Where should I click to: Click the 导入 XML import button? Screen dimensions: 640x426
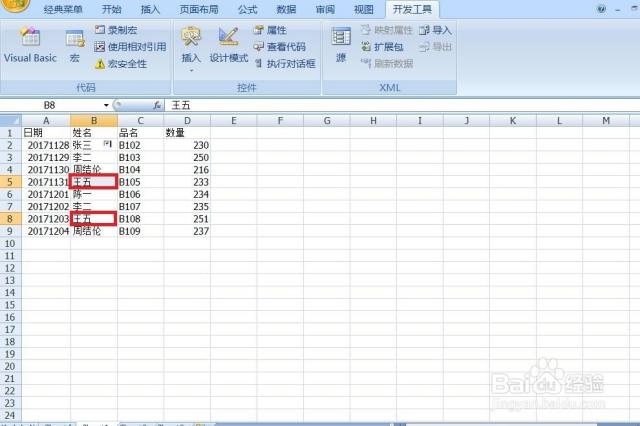[436, 31]
